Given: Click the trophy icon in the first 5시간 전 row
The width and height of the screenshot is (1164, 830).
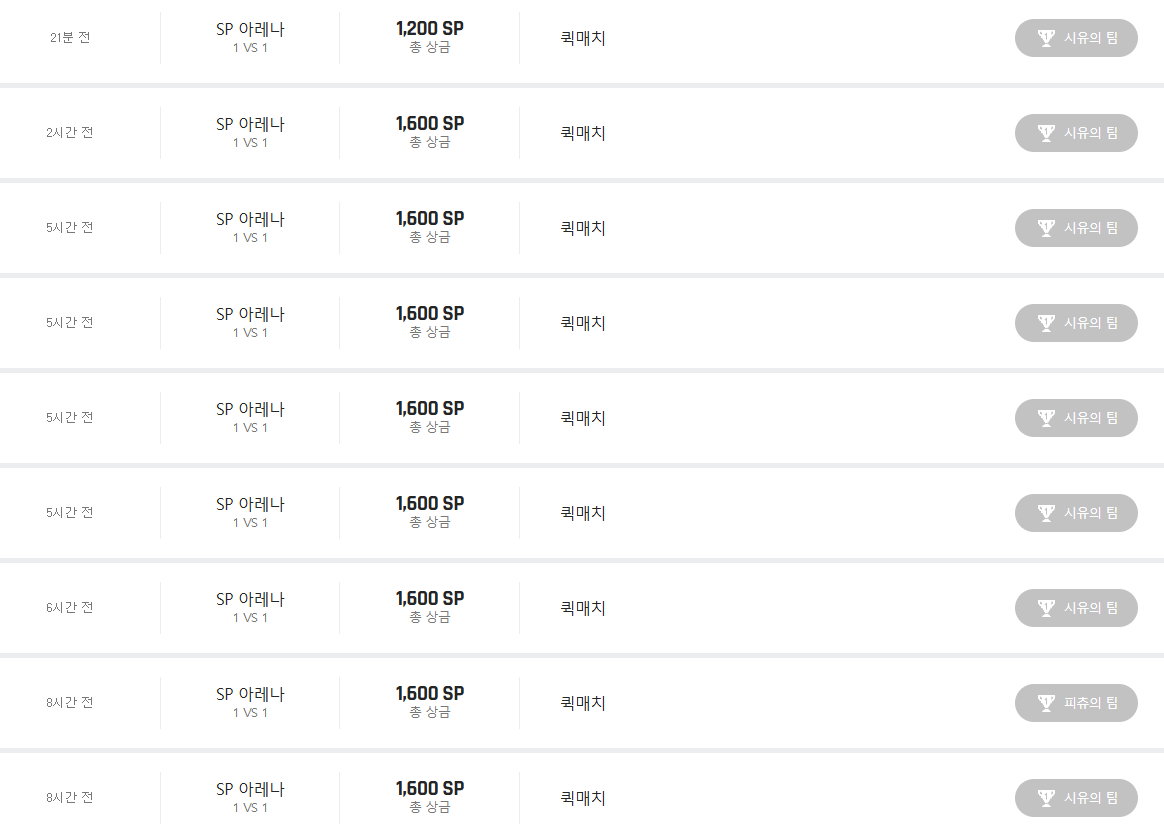Looking at the screenshot, I should [x=1046, y=228].
